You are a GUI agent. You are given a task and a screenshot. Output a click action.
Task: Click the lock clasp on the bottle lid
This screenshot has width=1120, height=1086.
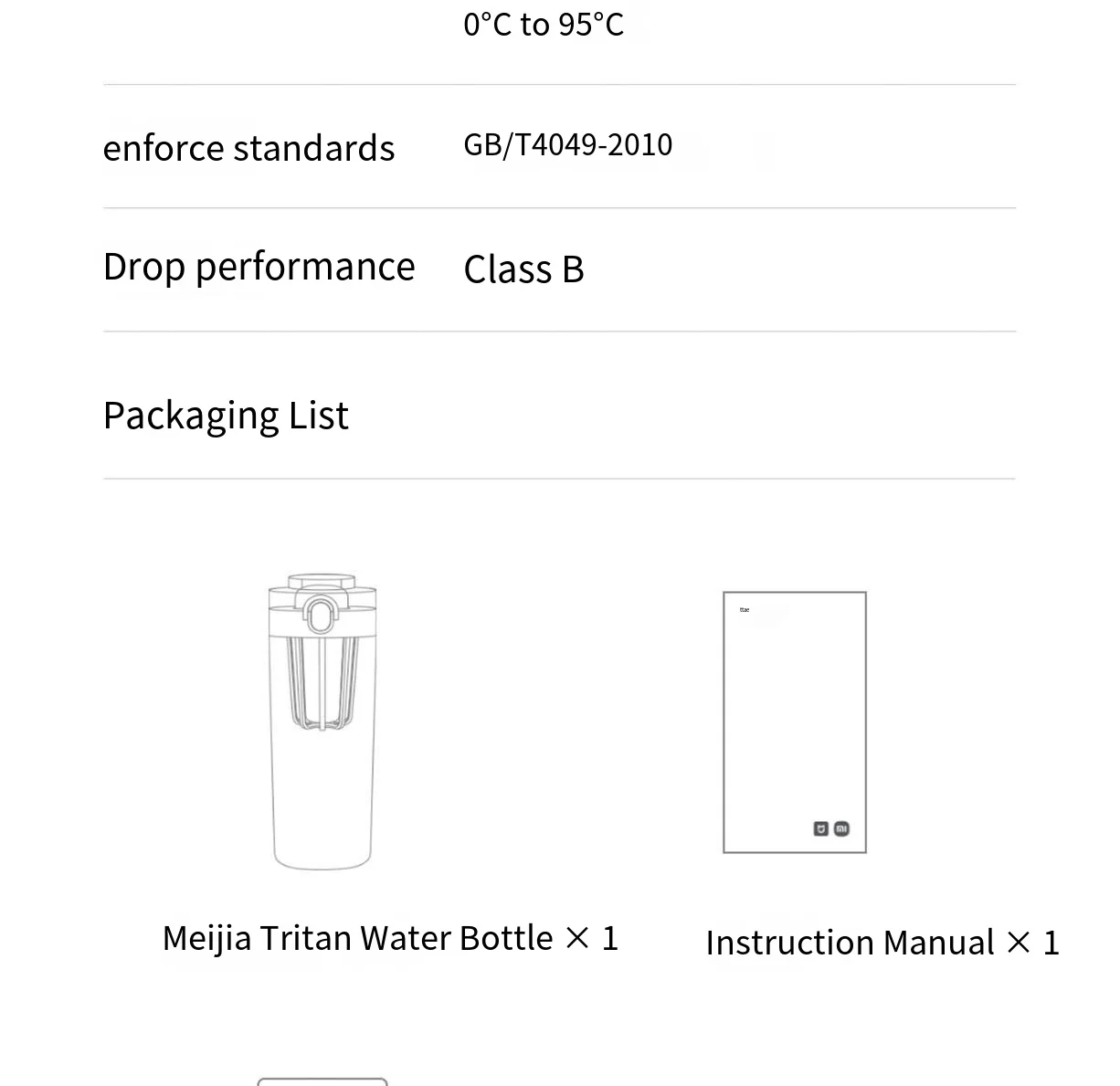click(x=320, y=615)
